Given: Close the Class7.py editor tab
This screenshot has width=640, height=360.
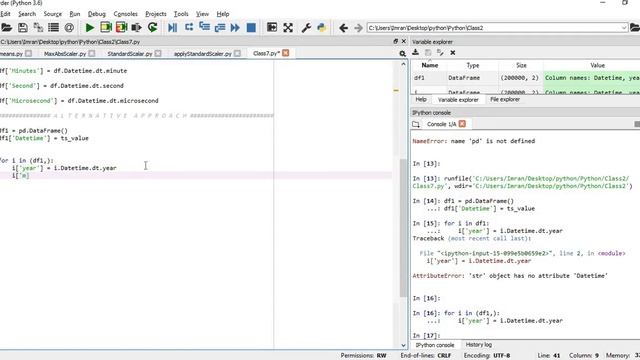Looking at the screenshot, I should coord(286,53).
